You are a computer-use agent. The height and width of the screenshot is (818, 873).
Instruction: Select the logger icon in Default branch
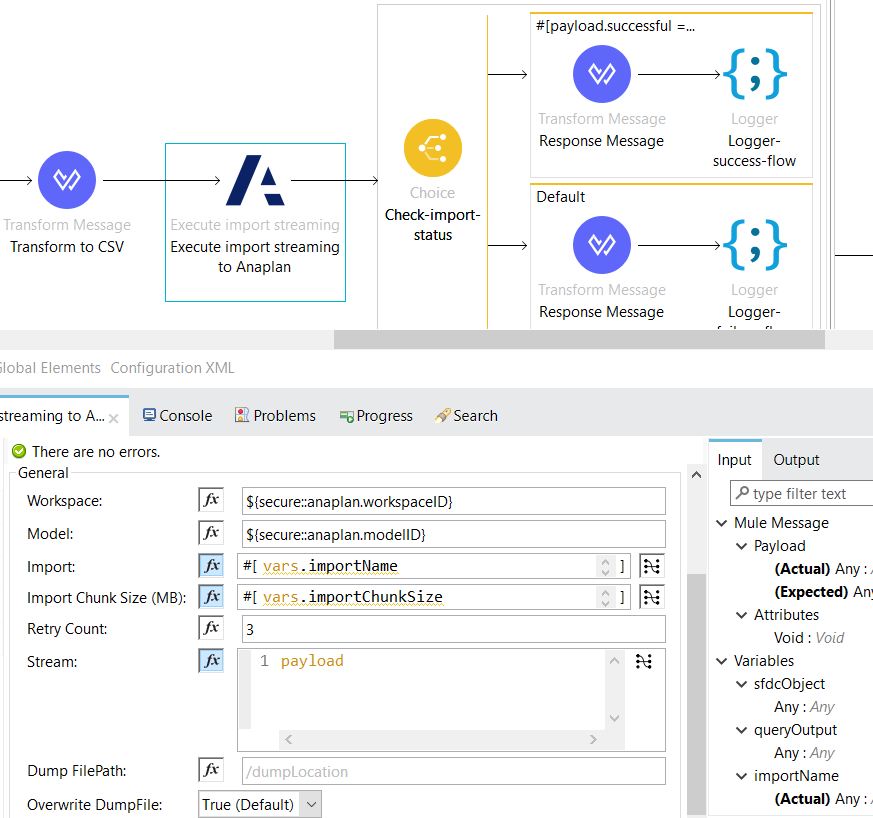754,245
